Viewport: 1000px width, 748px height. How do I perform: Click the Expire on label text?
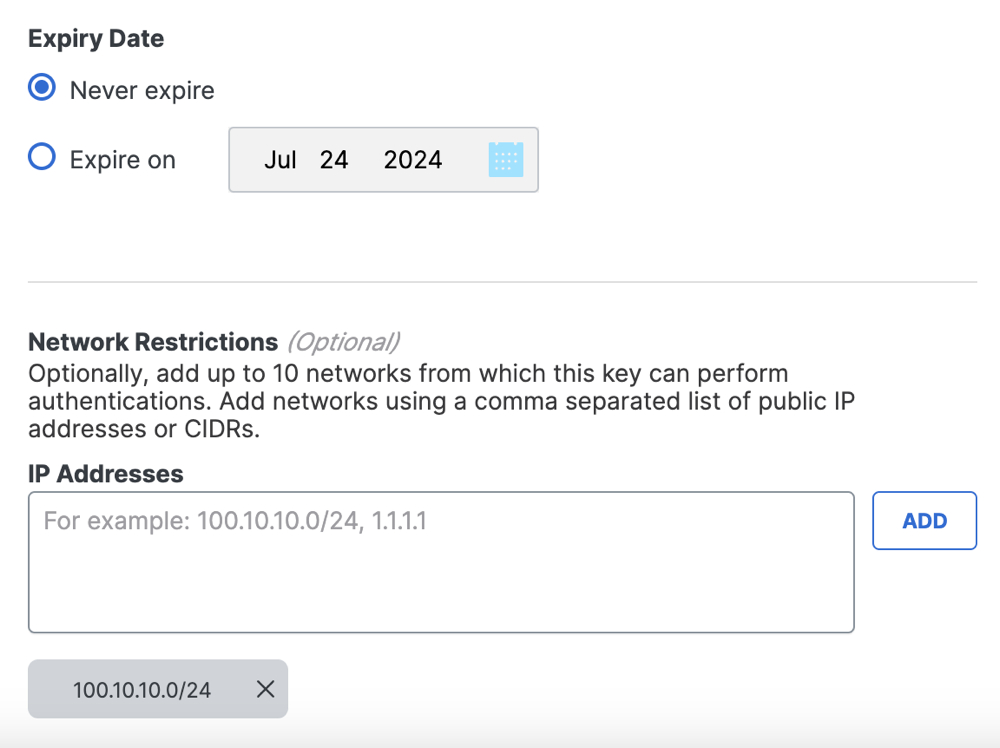[x=122, y=159]
